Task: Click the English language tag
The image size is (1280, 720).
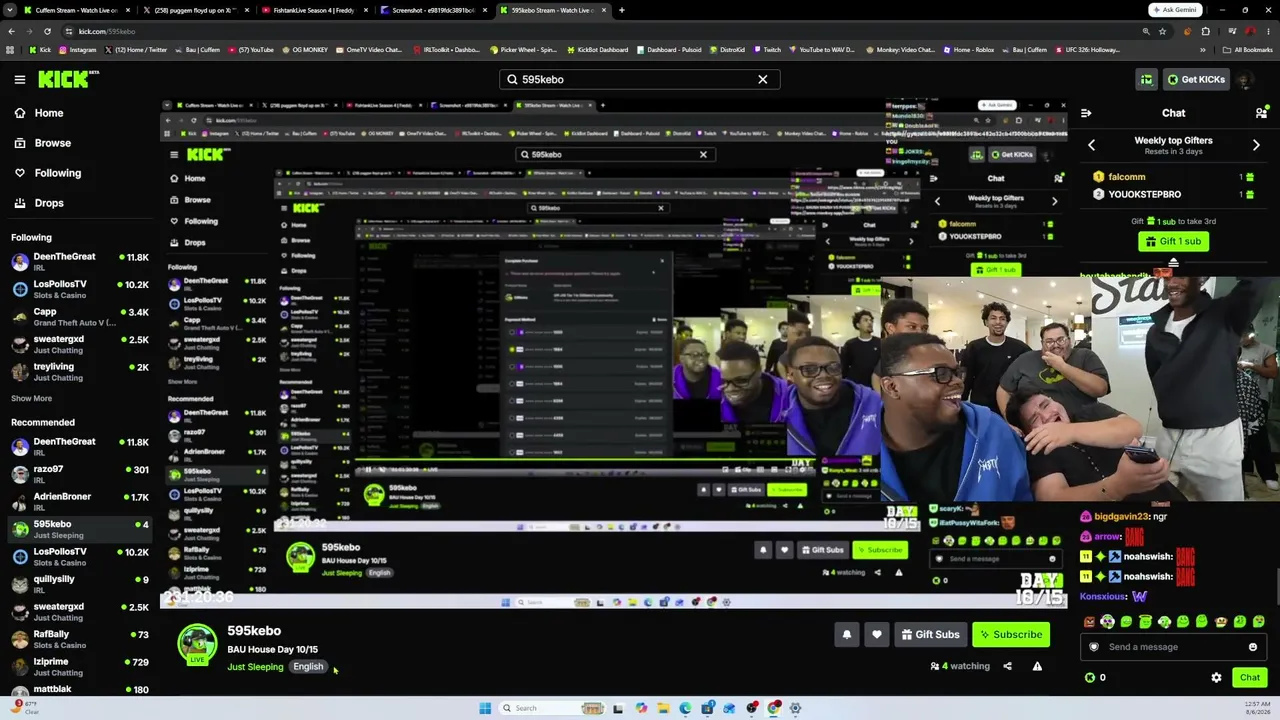Action: click(x=308, y=667)
